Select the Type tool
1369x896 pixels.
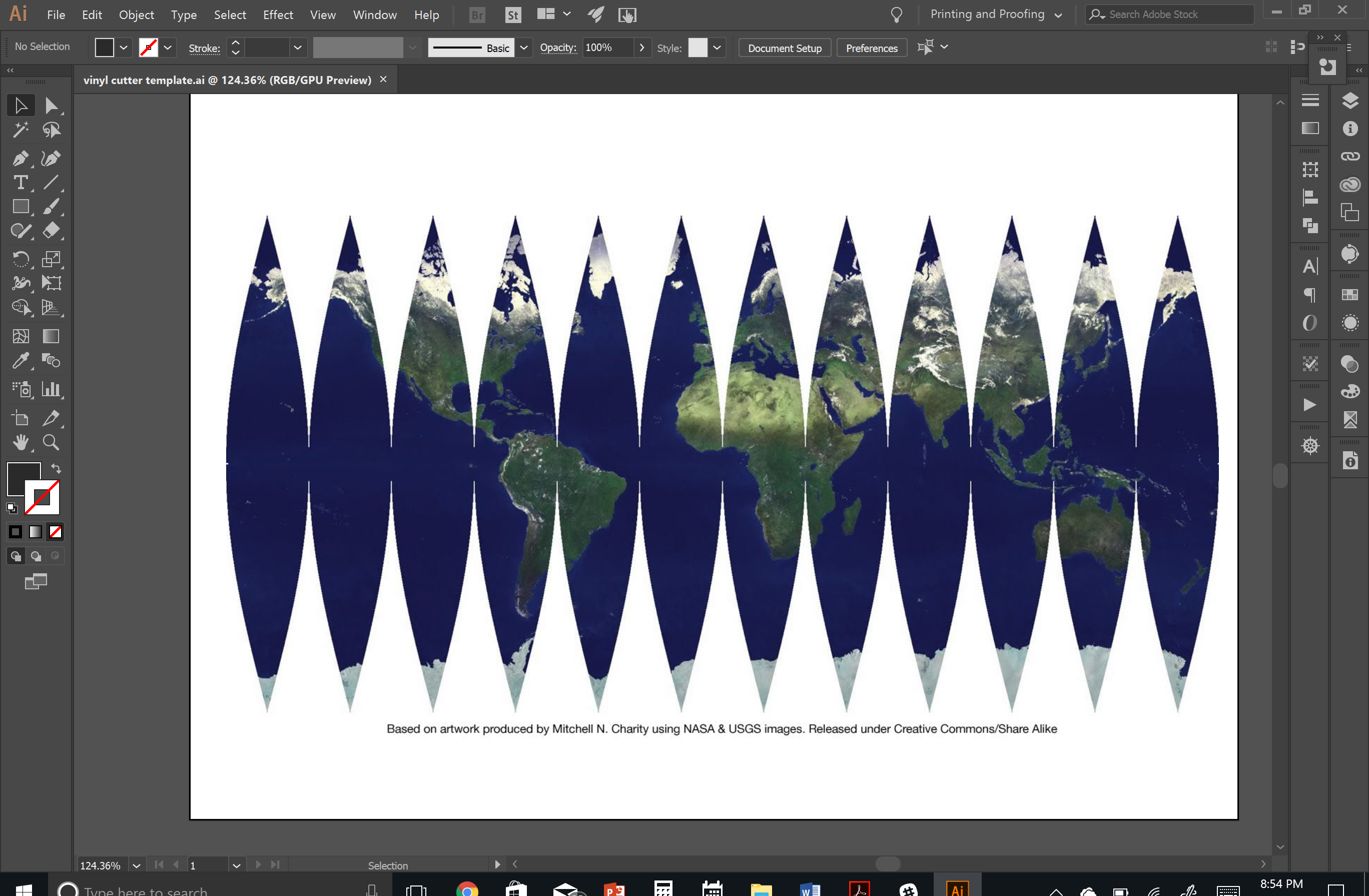pos(21,182)
